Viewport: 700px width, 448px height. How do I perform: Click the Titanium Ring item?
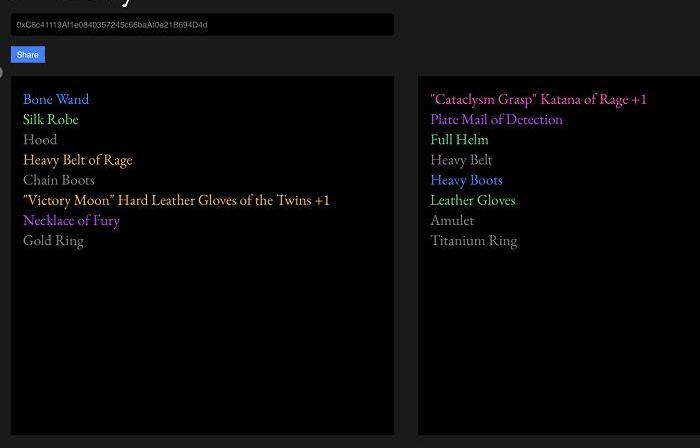[x=474, y=240]
